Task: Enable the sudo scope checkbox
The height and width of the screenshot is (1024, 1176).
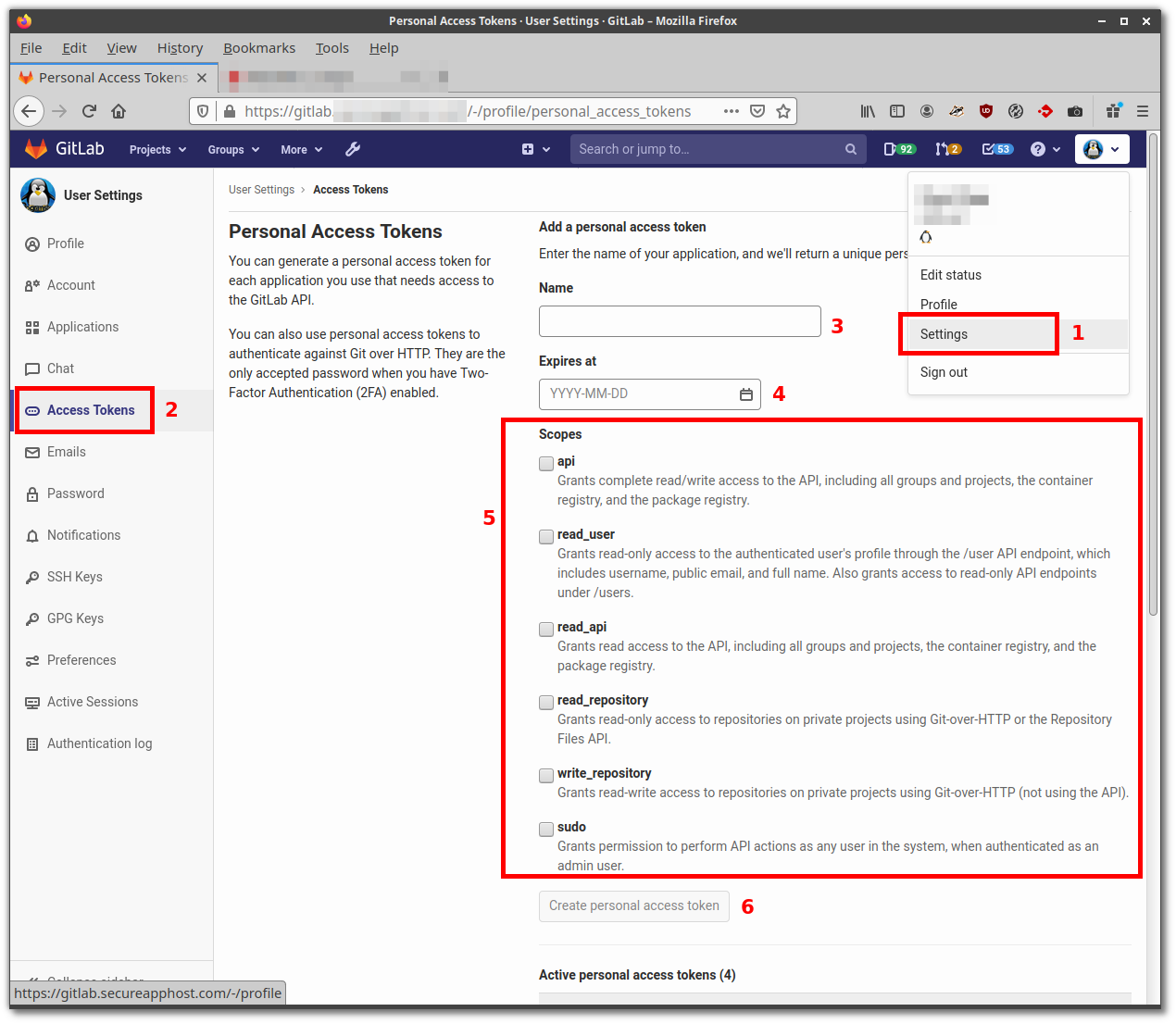Action: tap(545, 829)
